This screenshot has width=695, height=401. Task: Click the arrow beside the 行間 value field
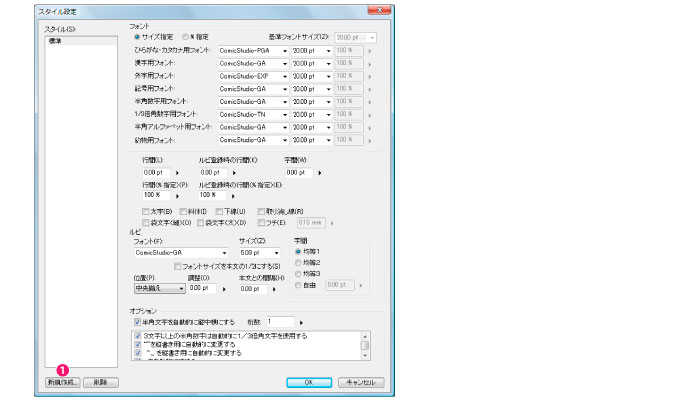177,173
